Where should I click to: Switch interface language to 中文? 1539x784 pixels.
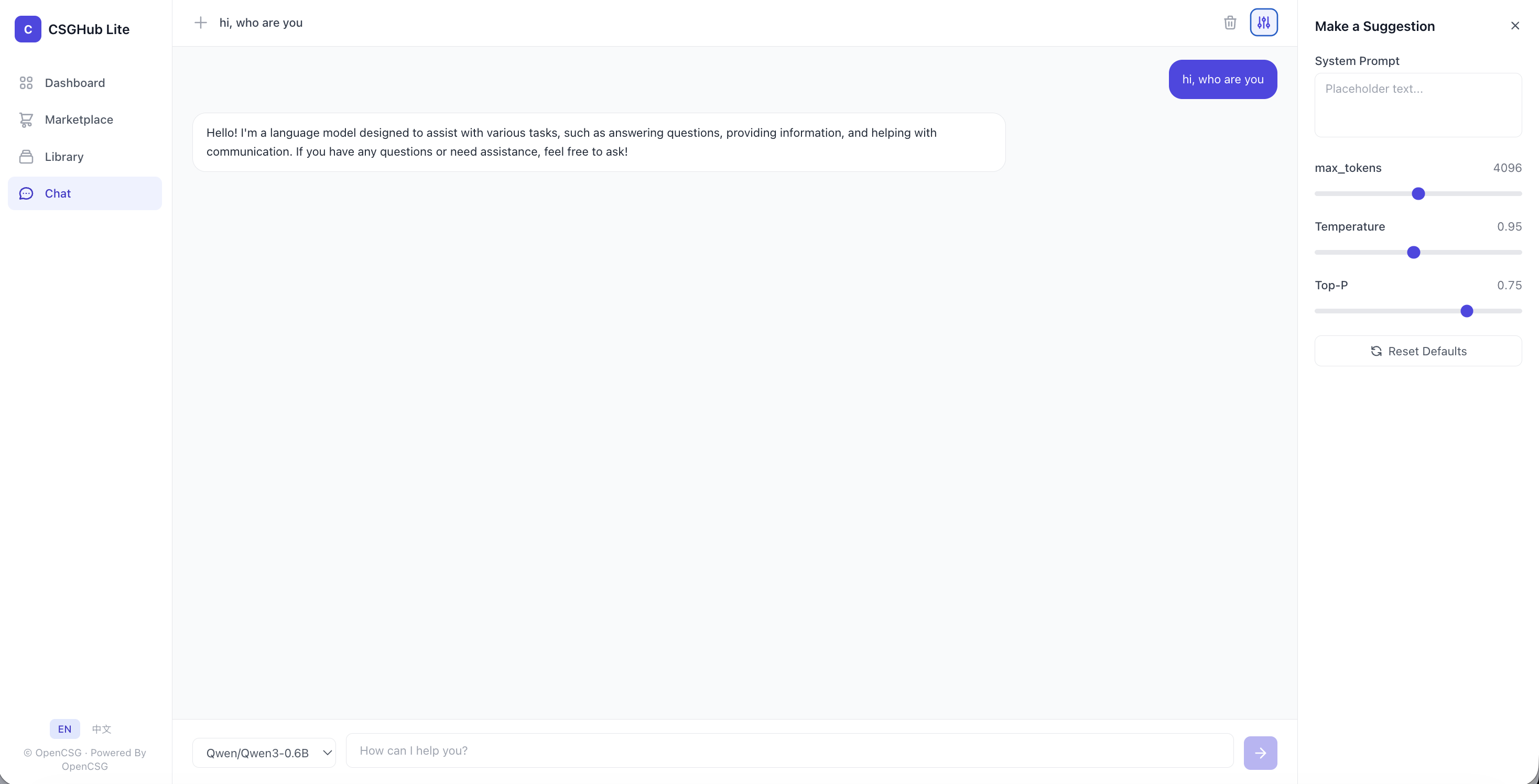102,728
